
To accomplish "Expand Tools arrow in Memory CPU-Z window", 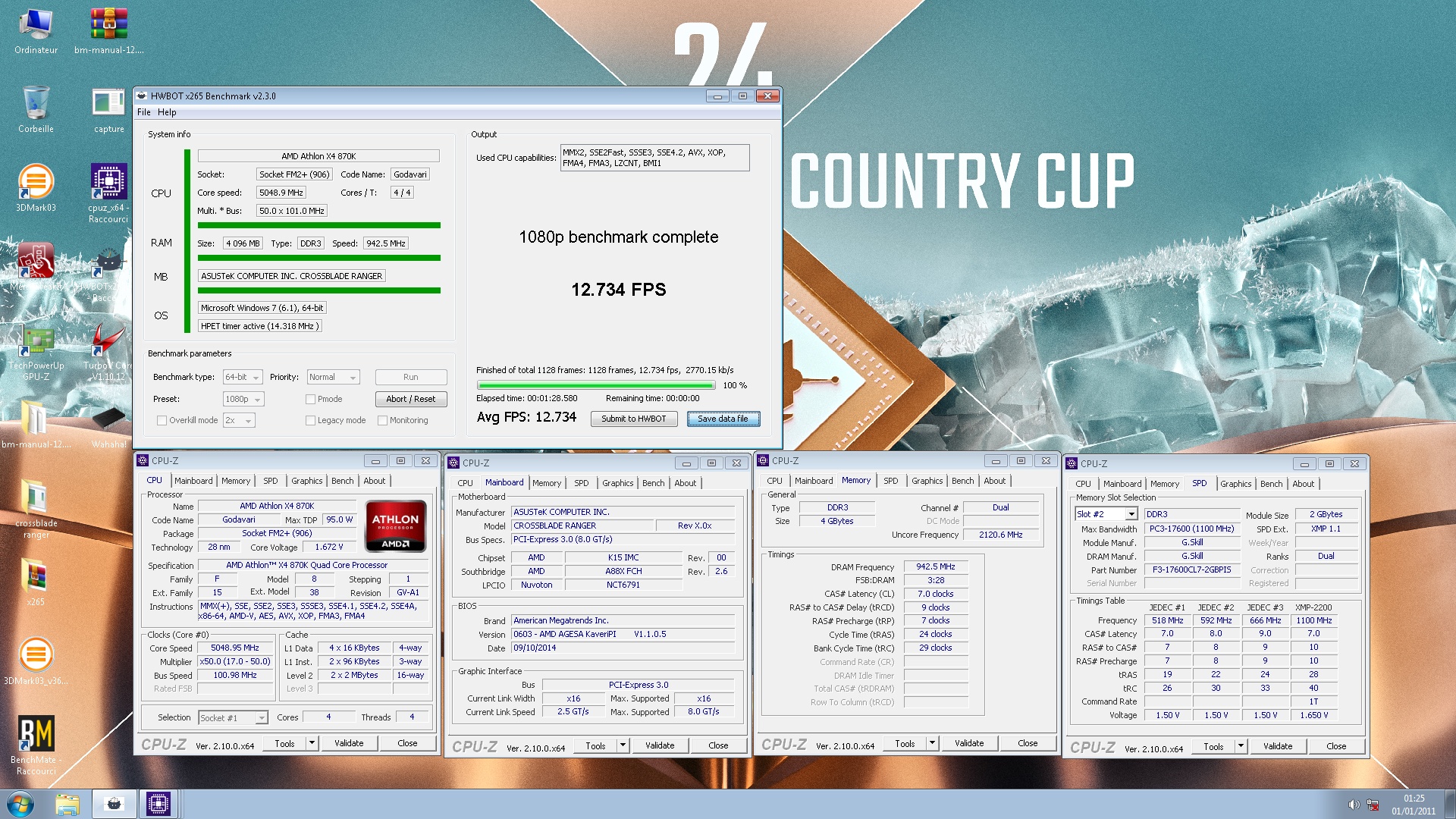I will [932, 743].
